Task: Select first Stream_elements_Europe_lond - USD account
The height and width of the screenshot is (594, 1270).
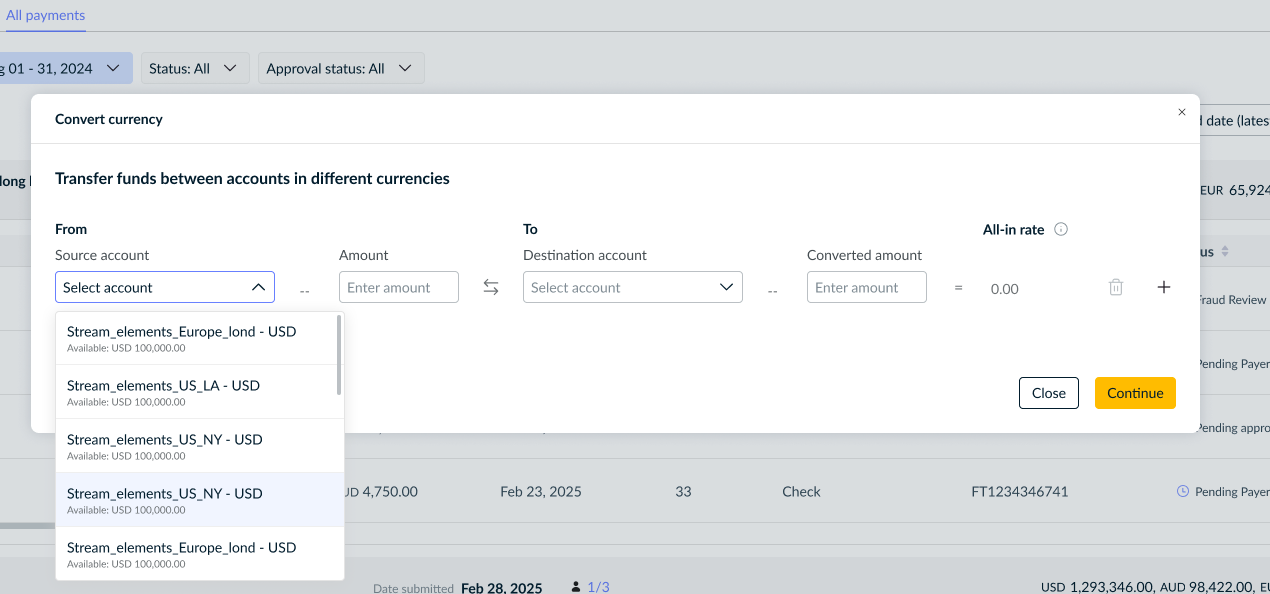Action: click(x=195, y=338)
